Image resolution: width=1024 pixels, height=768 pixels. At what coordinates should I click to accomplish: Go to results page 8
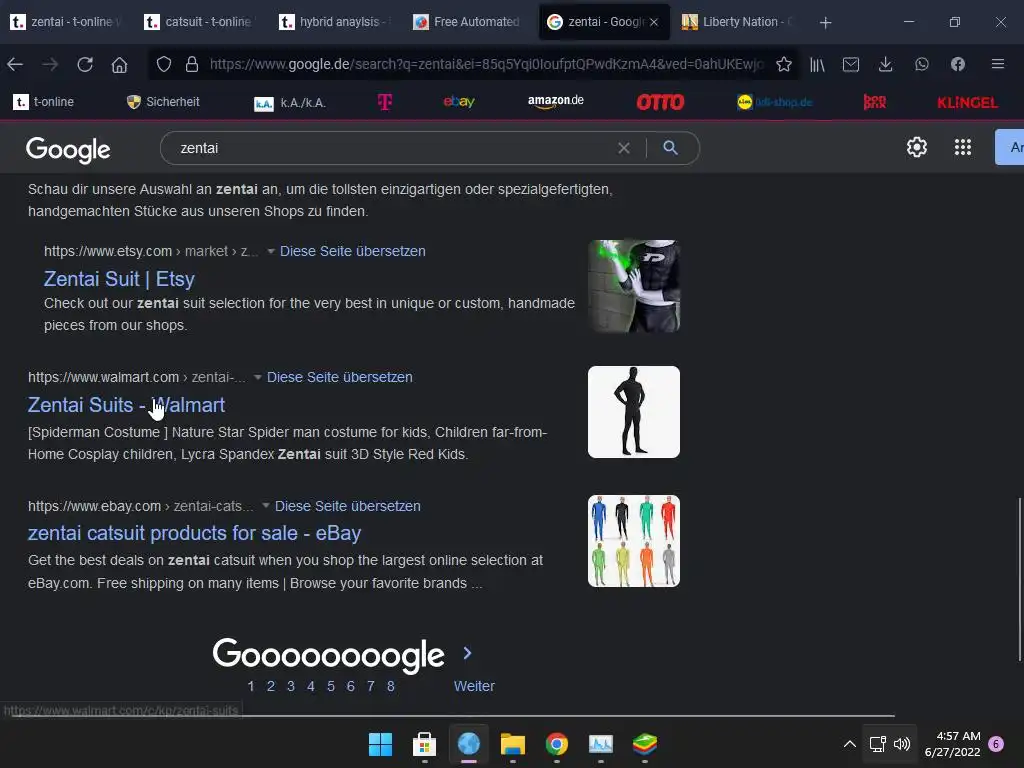pyautogui.click(x=391, y=686)
